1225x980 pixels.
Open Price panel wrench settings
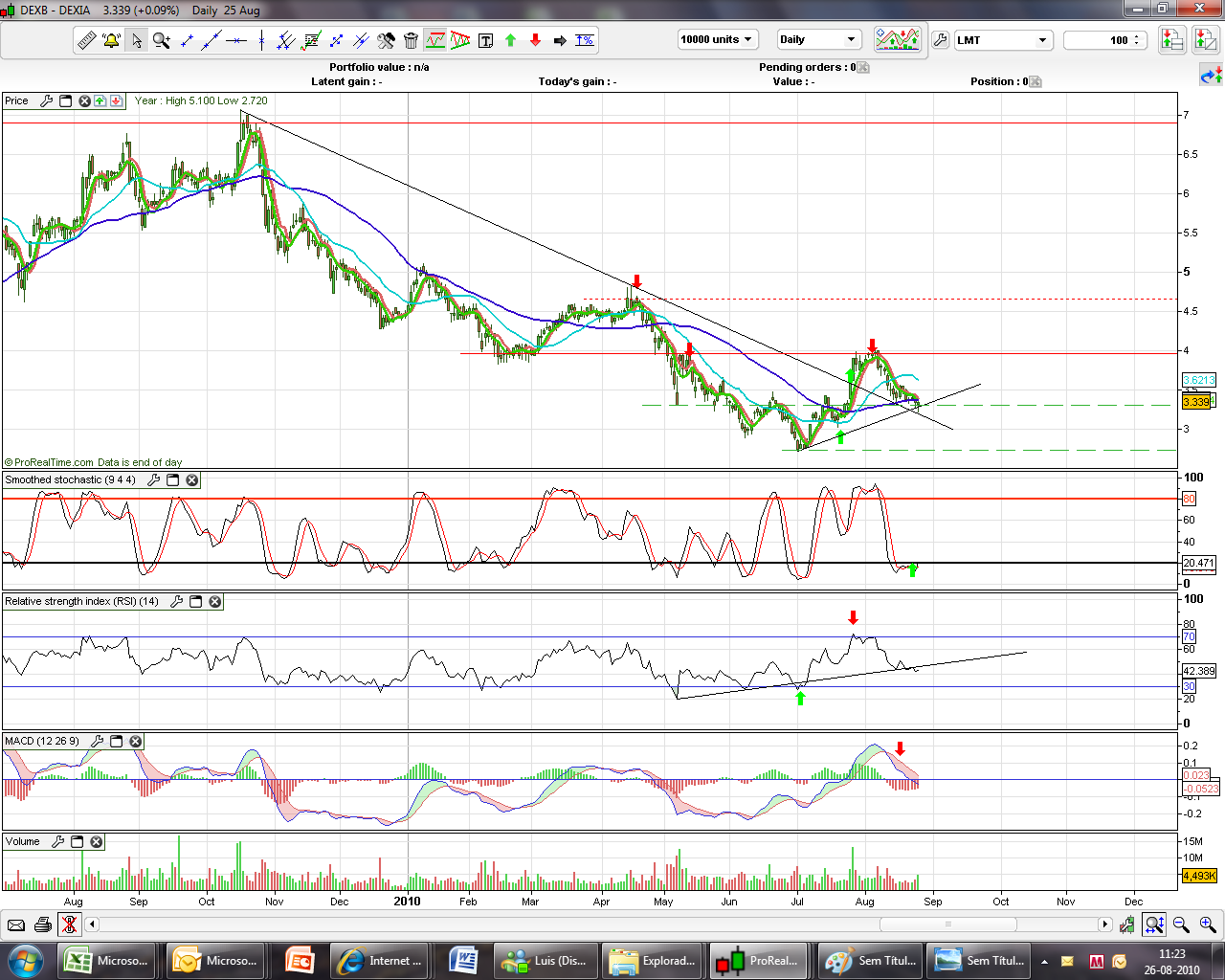coord(46,100)
